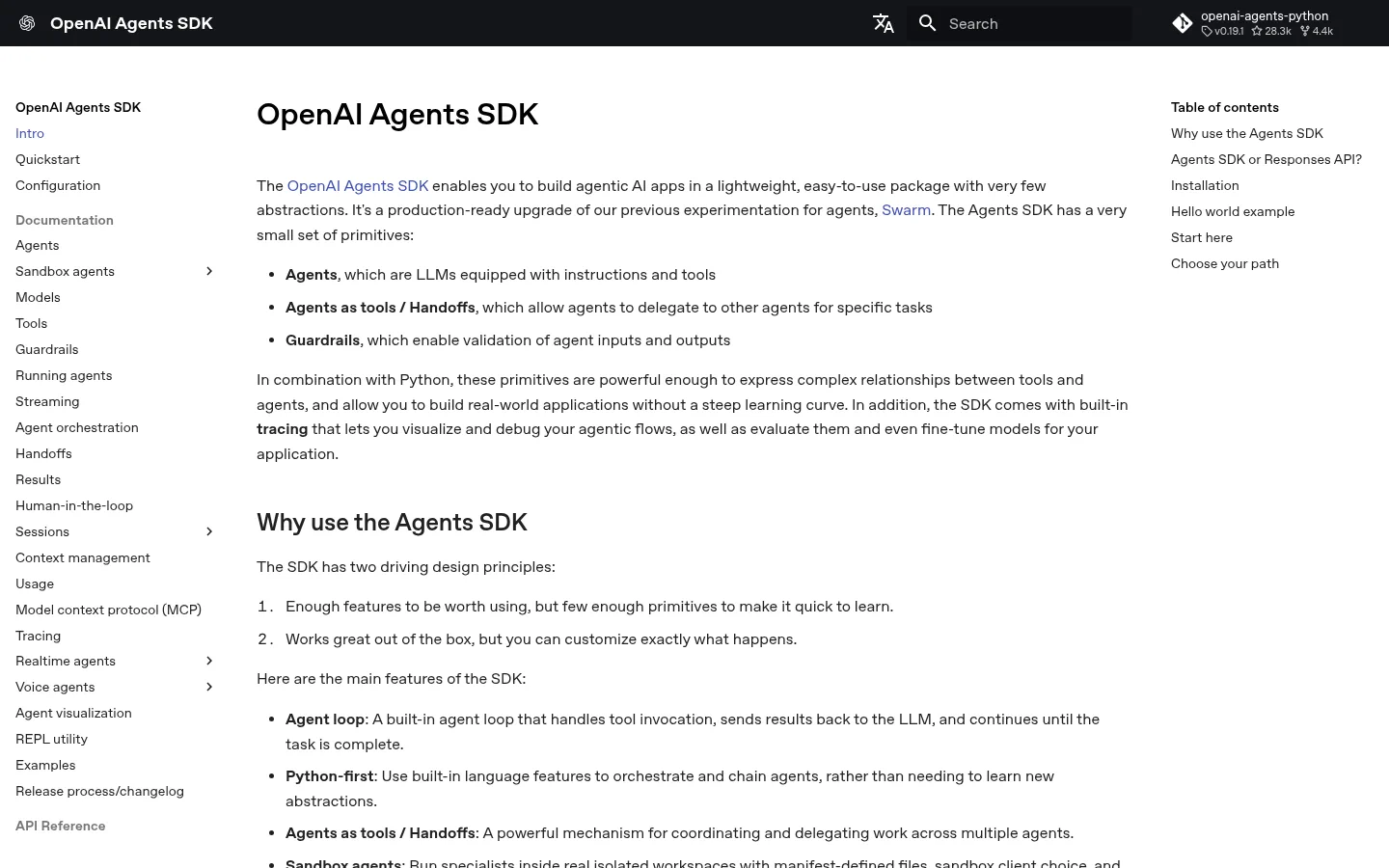
Task: Open the openai-agents-python repository link
Action: [1266, 23]
